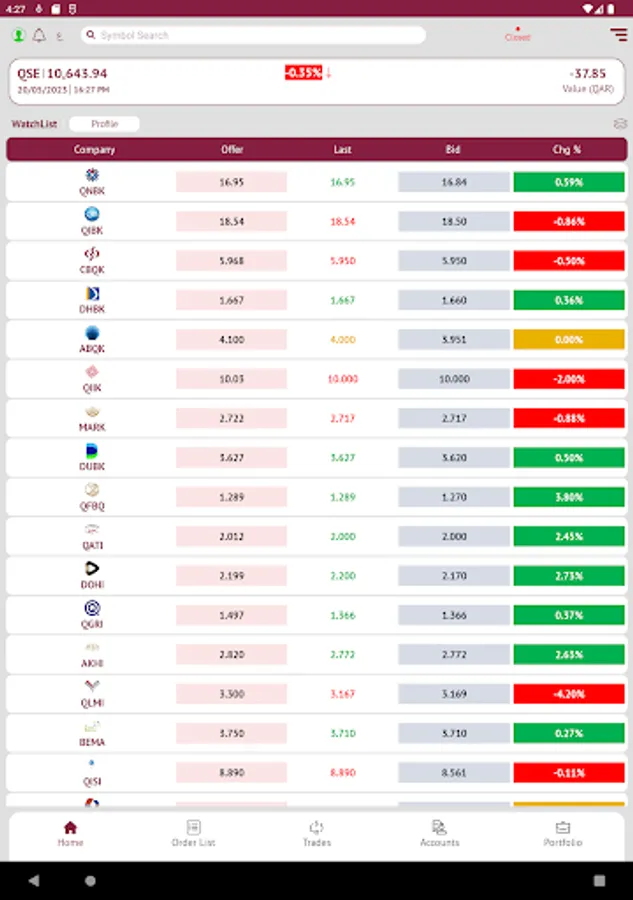Image resolution: width=633 pixels, height=900 pixels.
Task: Open Portfolio from bottom navigation
Action: click(x=563, y=833)
